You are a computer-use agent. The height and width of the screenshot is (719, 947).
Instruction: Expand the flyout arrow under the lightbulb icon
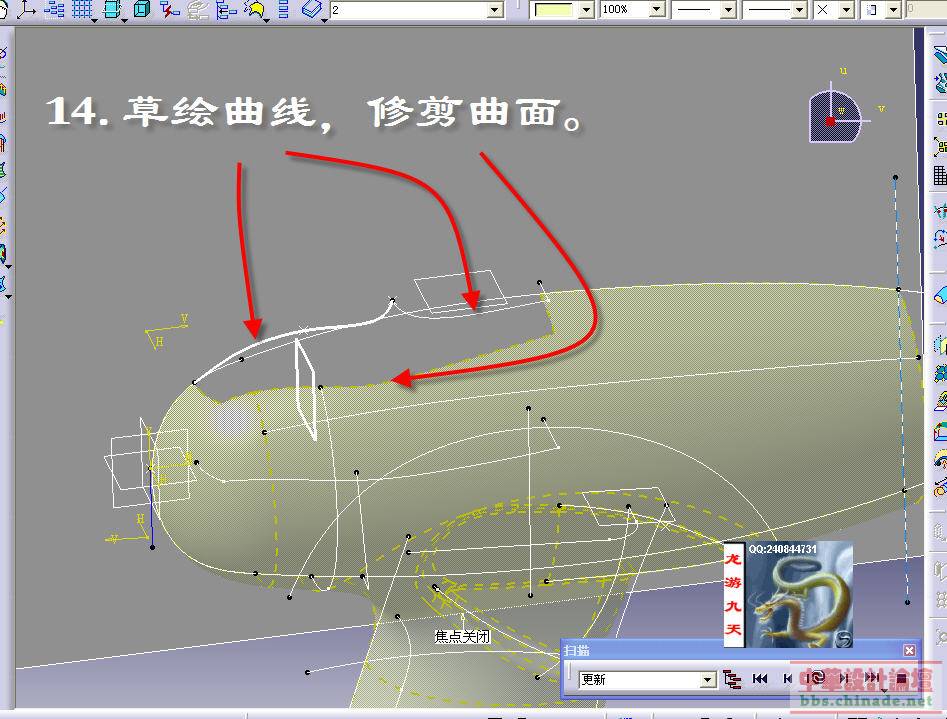pyautogui.click(x=266, y=20)
